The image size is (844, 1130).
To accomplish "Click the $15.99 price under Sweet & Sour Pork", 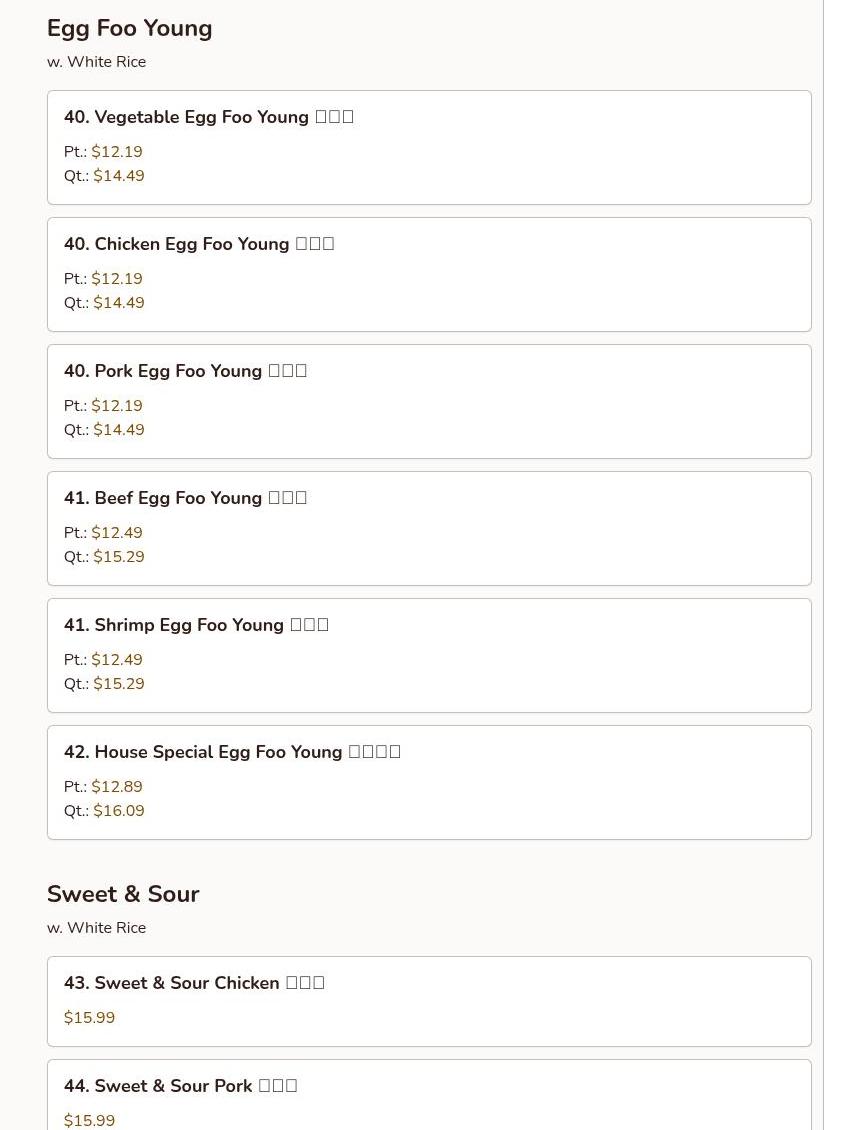I will pos(89,1121).
